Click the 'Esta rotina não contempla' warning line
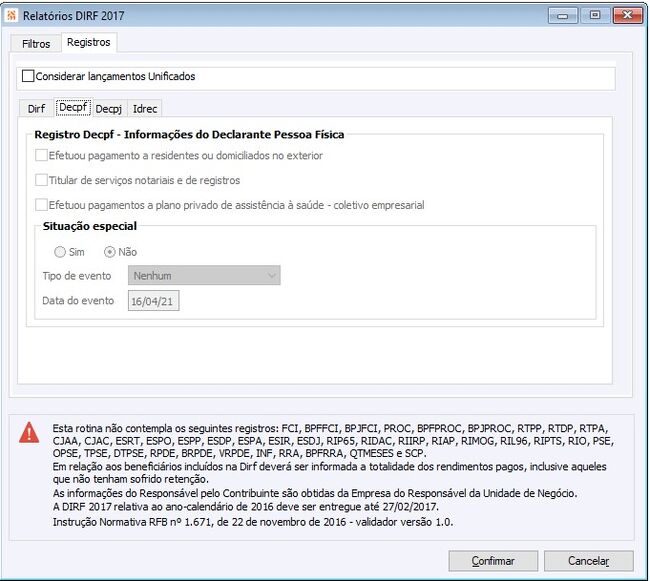The width and height of the screenshot is (650, 581). pyautogui.click(x=330, y=428)
